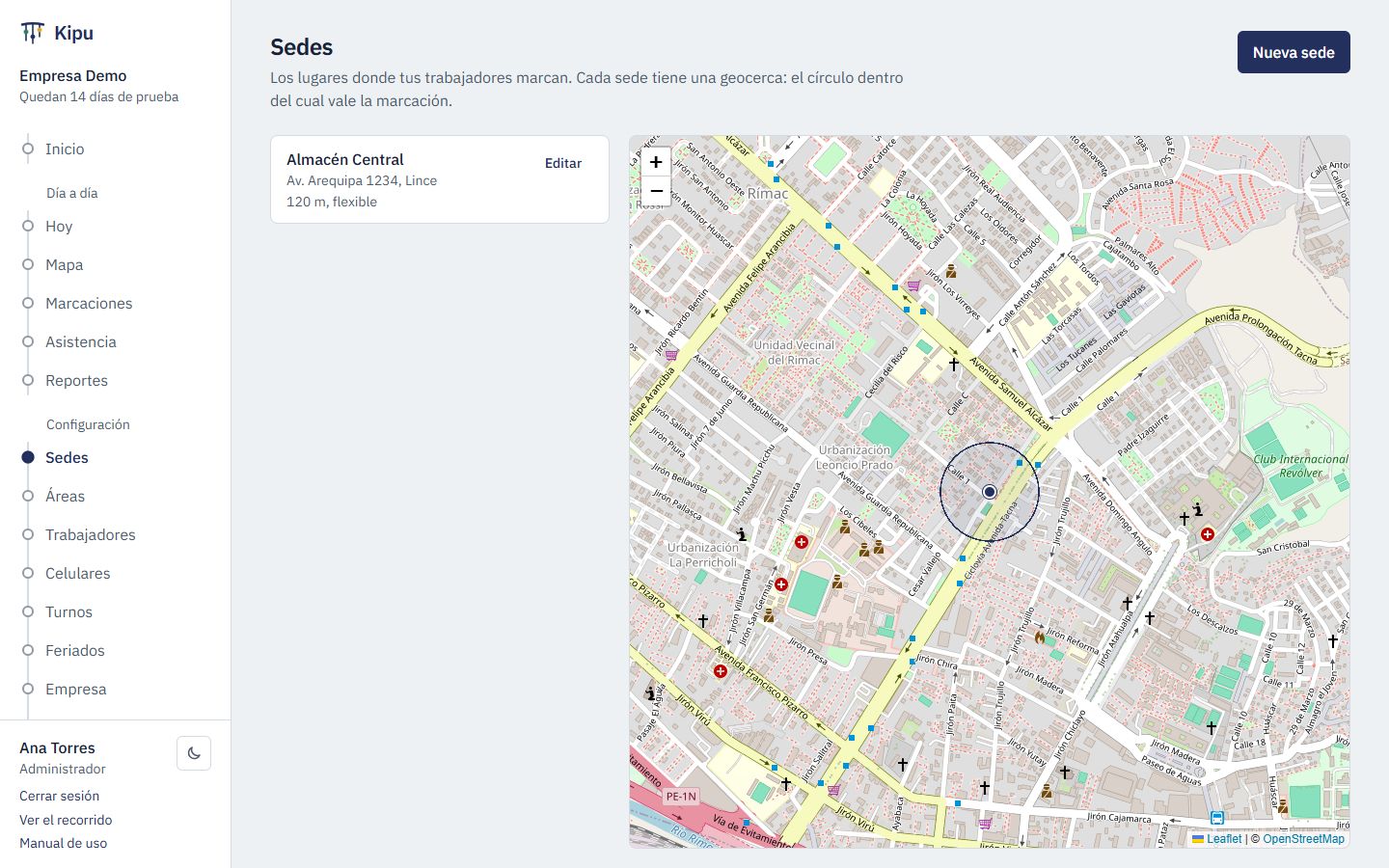This screenshot has width=1389, height=868.
Task: Open the Manual de uso link
Action: pyautogui.click(x=63, y=843)
